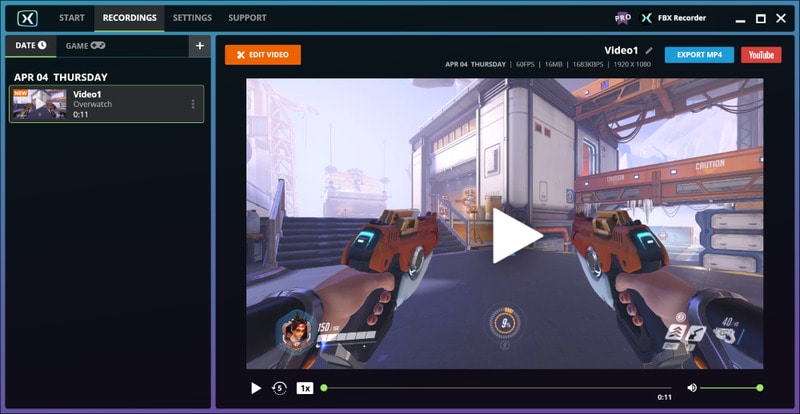Image resolution: width=800 pixels, height=414 pixels.
Task: Open the SUPPORT tab
Action: click(x=247, y=18)
